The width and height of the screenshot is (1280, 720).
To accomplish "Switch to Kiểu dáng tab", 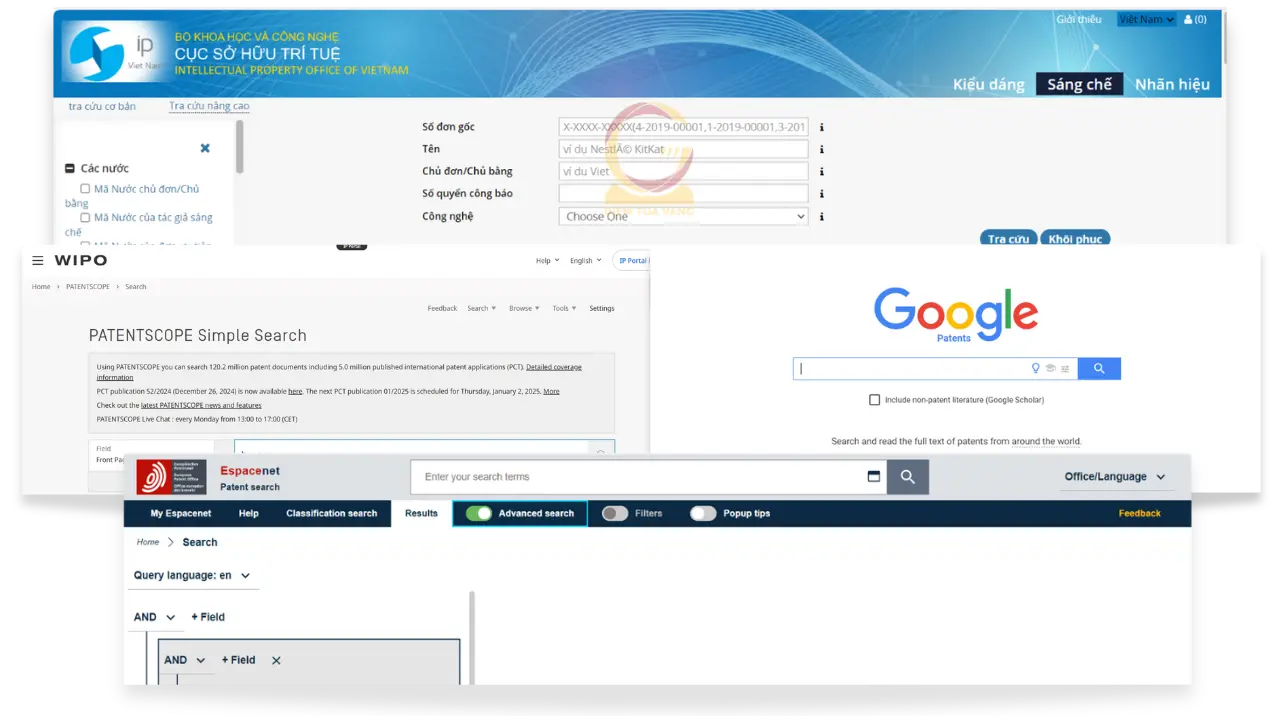I will [x=988, y=85].
